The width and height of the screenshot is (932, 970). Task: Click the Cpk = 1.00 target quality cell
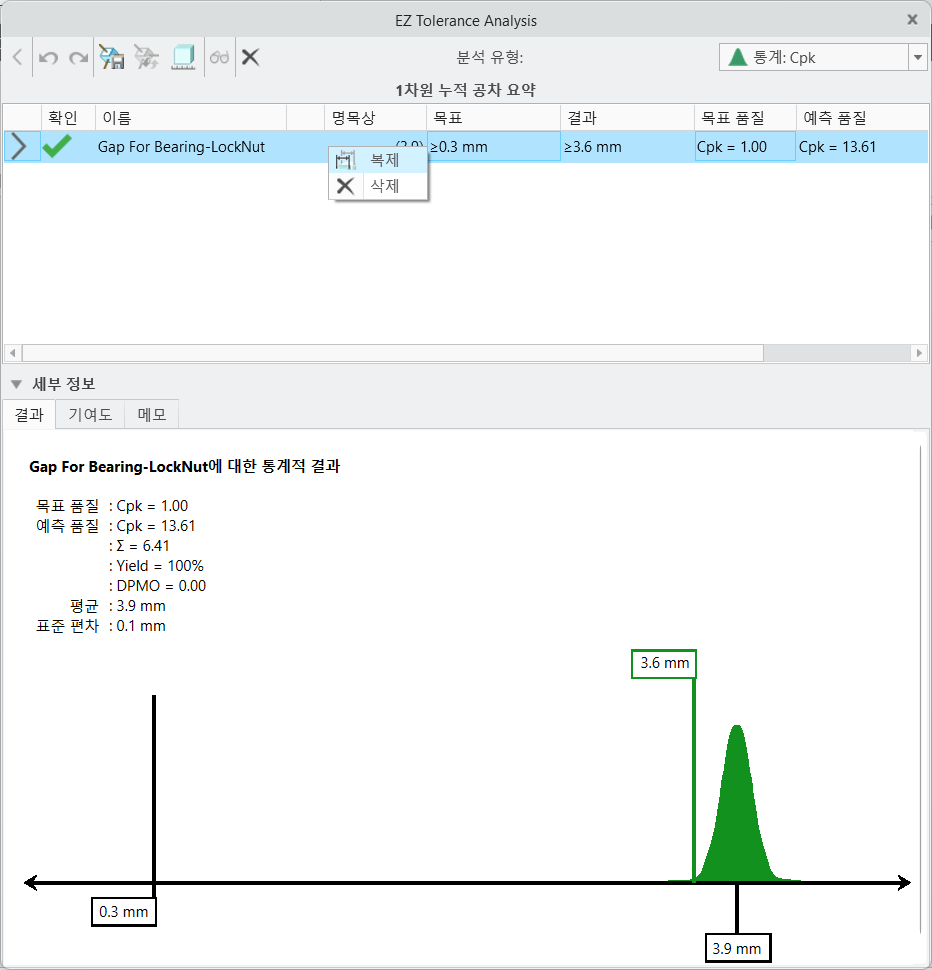pos(745,147)
